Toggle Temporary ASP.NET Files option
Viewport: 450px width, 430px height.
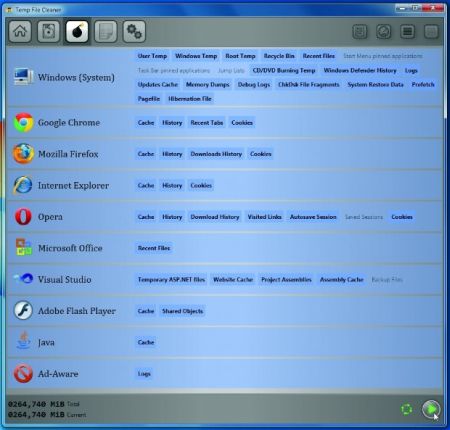click(x=171, y=279)
